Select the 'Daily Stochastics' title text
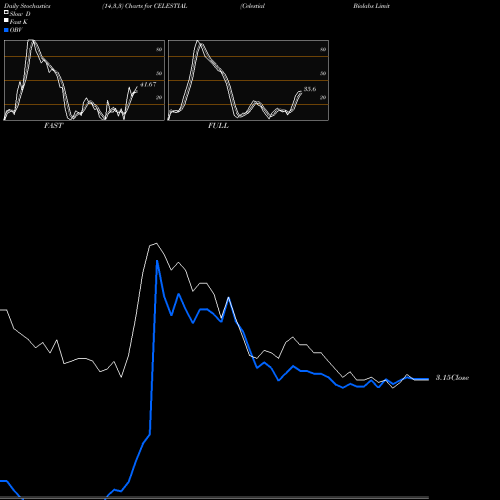 tap(27, 6)
